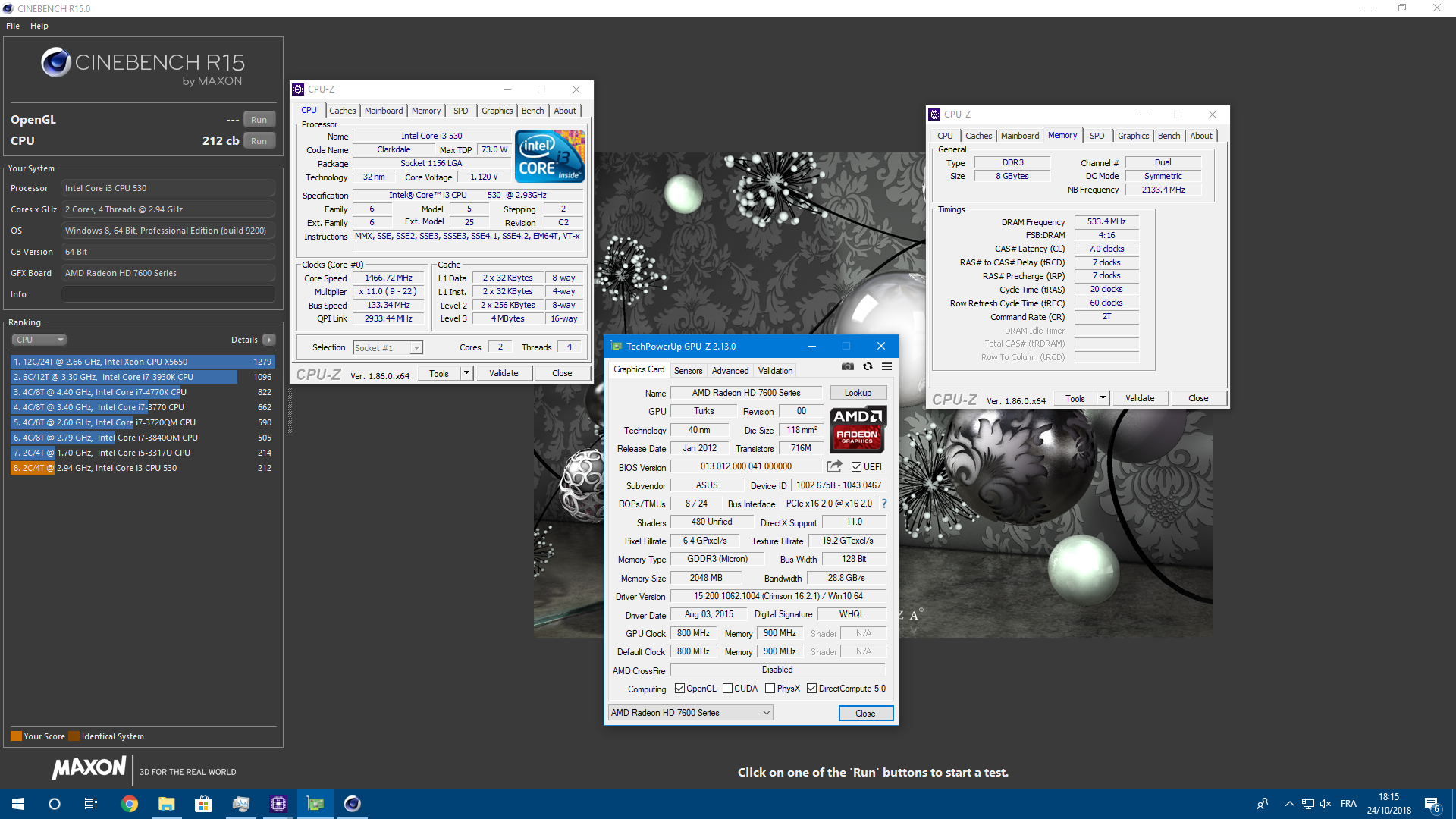The image size is (1456, 819).
Task: Select Intel Xeon X5650 ranking row
Action: point(143,362)
